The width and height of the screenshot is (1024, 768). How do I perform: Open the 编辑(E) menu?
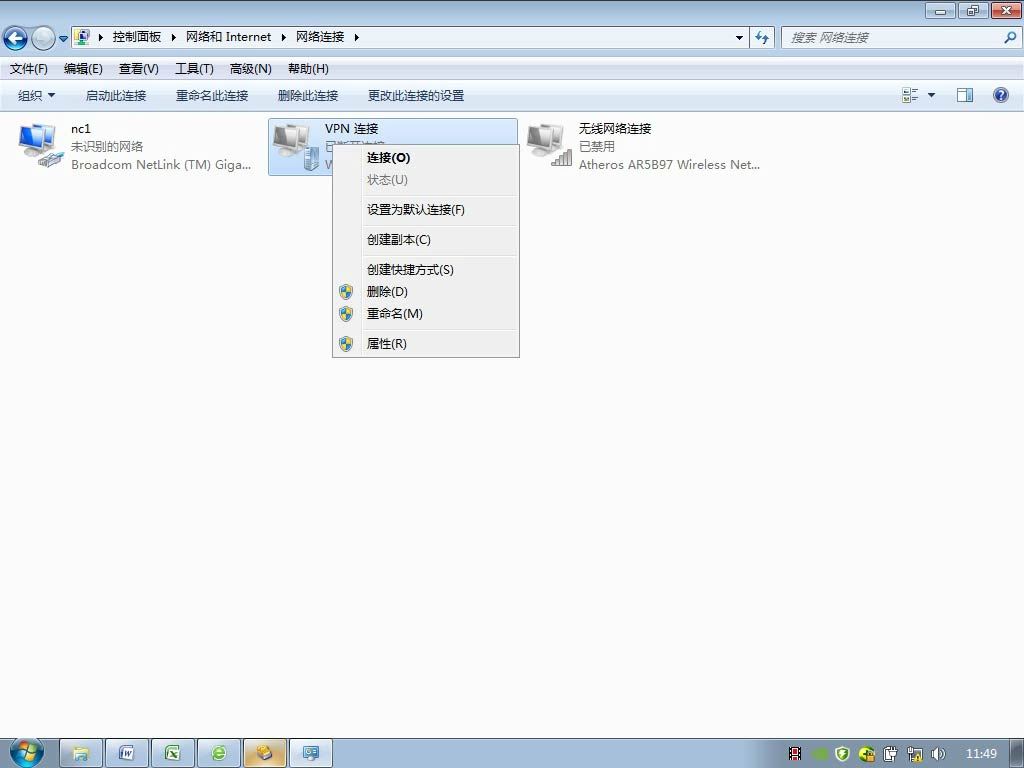click(x=83, y=69)
